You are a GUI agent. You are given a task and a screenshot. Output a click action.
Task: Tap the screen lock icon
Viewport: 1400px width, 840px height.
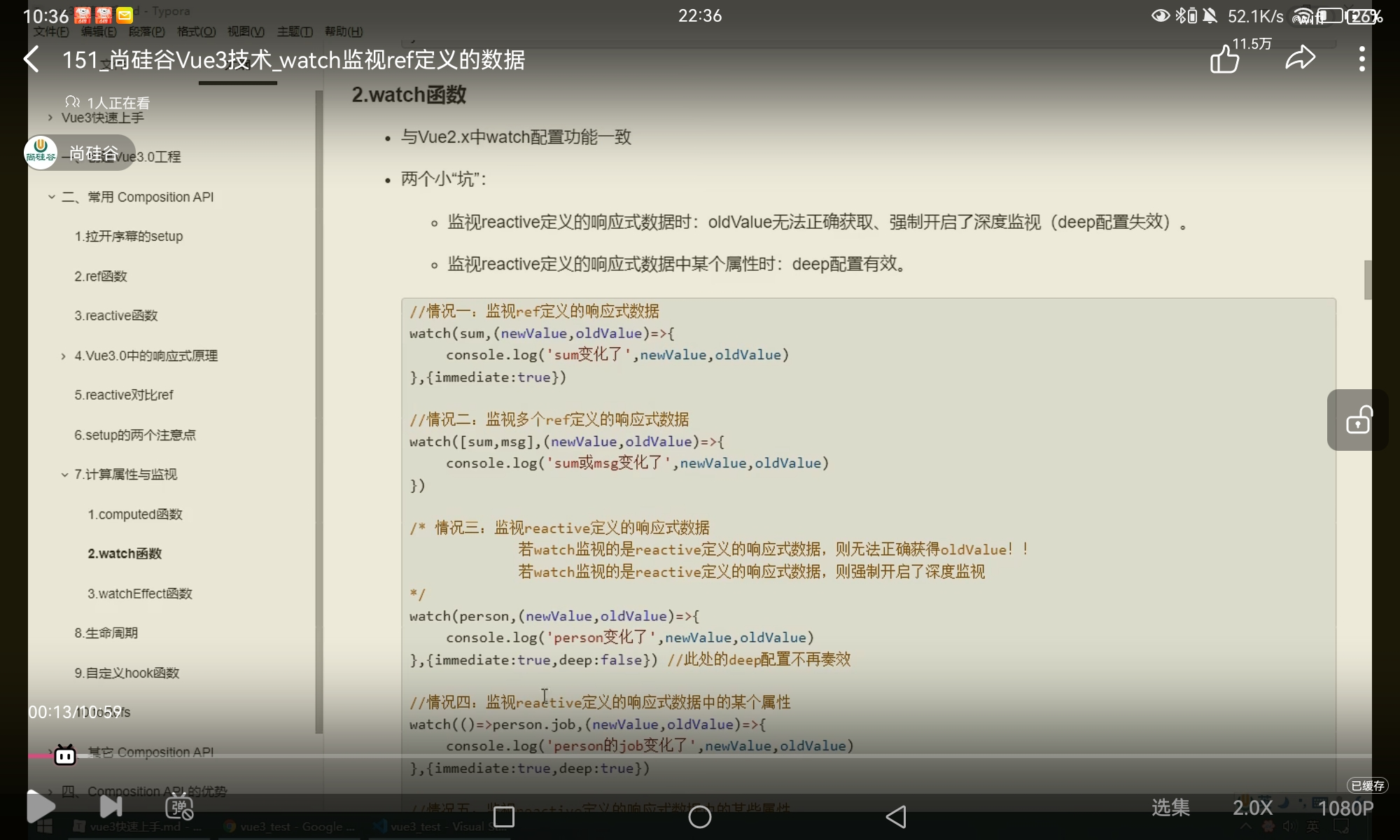pos(1358,420)
